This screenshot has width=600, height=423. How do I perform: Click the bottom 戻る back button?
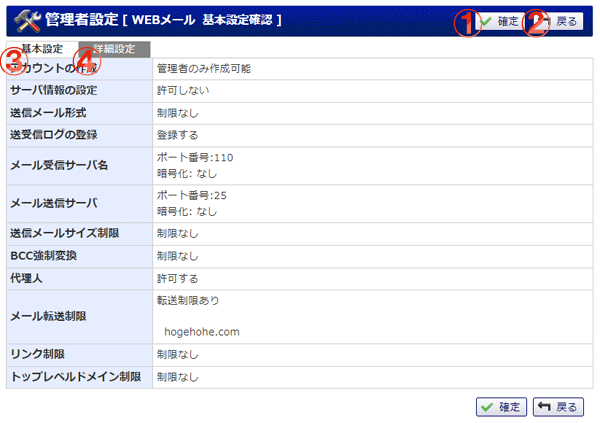click(x=558, y=407)
